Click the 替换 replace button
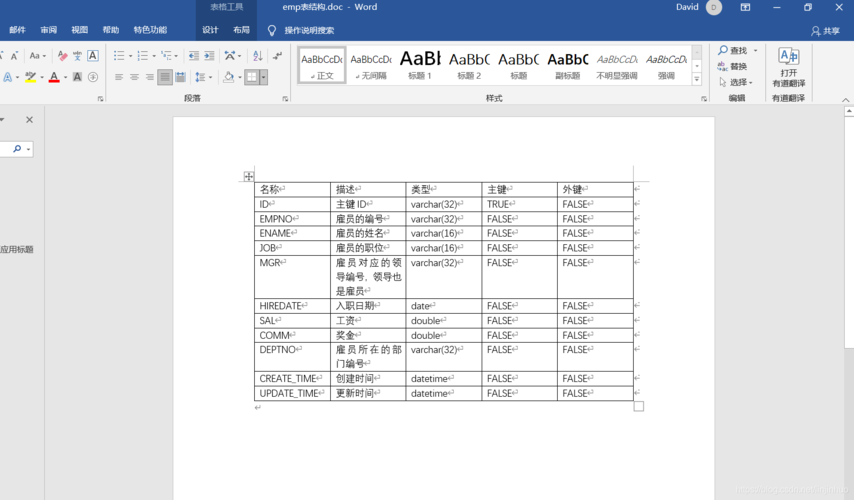854x500 pixels. coord(732,66)
